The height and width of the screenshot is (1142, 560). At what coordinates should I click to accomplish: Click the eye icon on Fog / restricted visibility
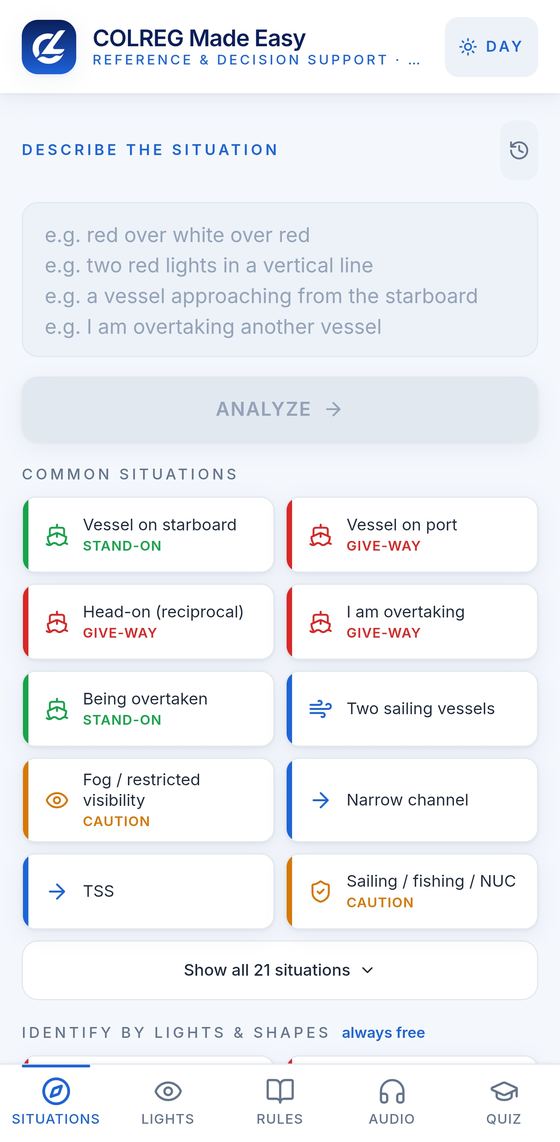[x=57, y=800]
